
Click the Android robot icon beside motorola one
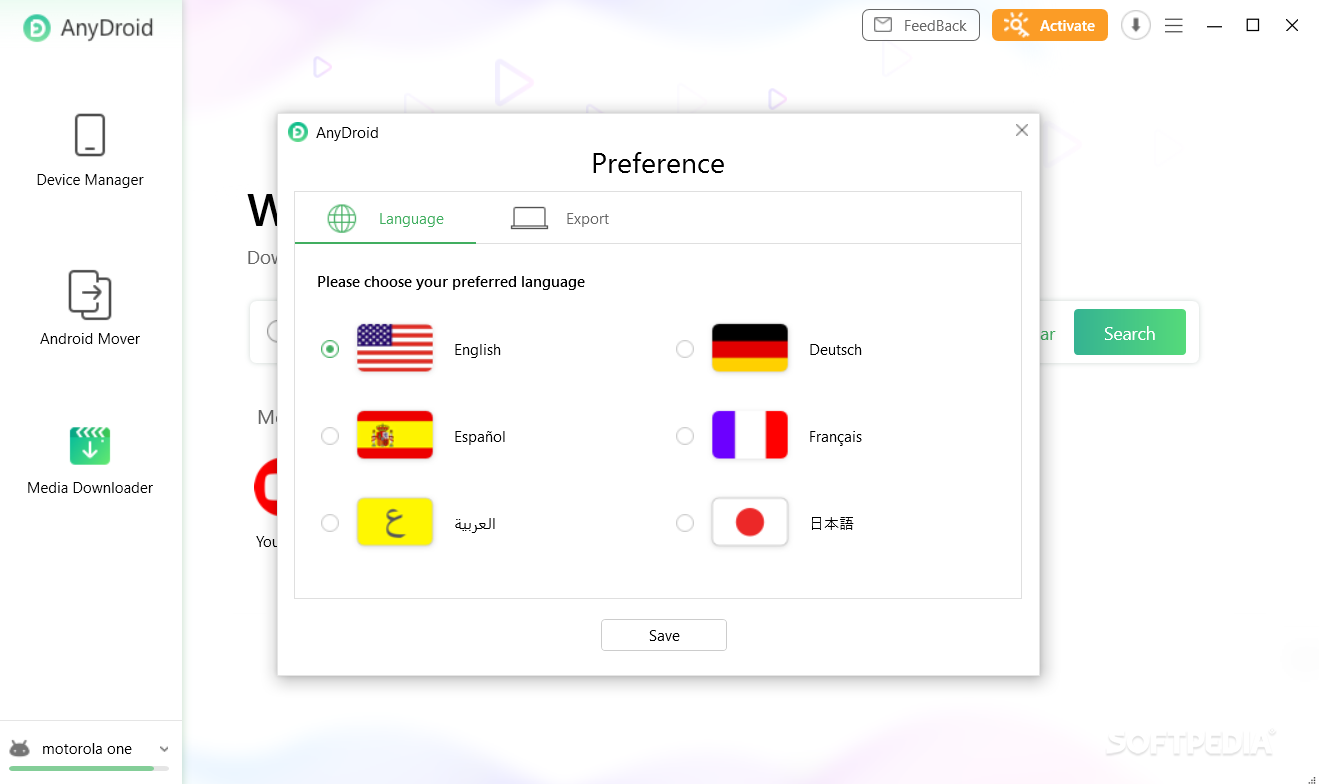tap(19, 749)
